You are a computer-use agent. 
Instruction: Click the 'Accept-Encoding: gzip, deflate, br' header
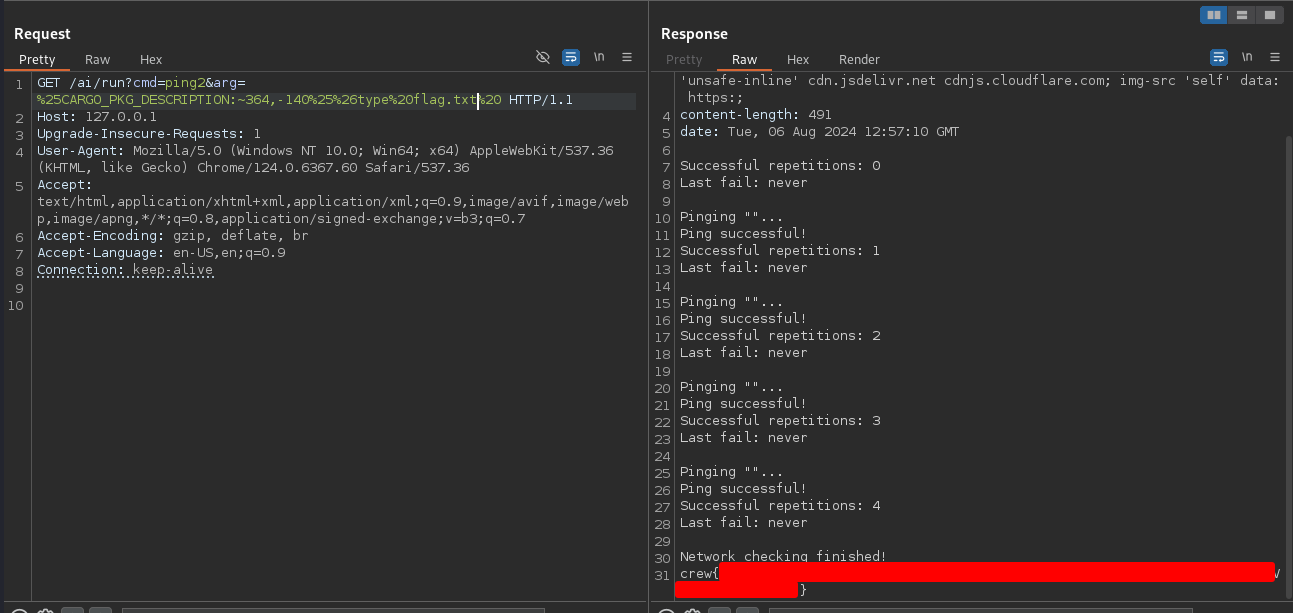(x=173, y=236)
